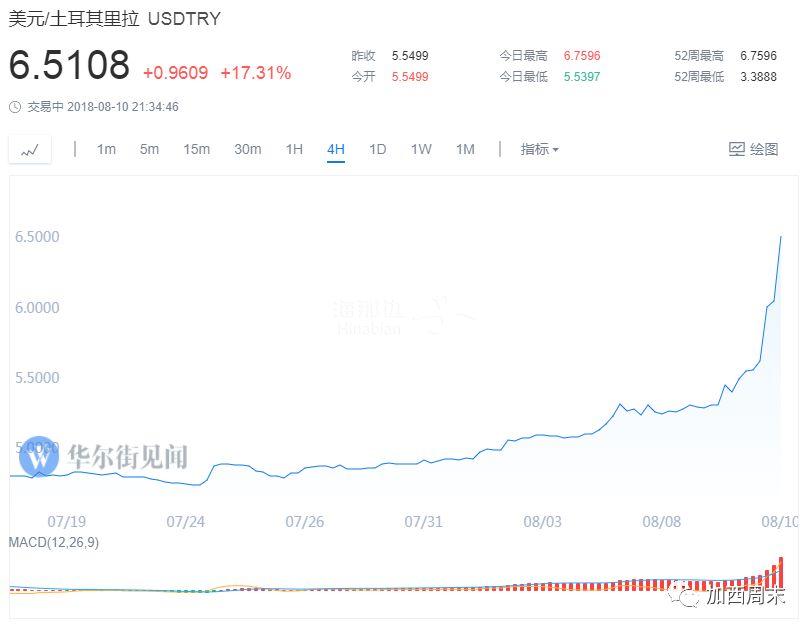Select the 1H interval

pyautogui.click(x=294, y=150)
